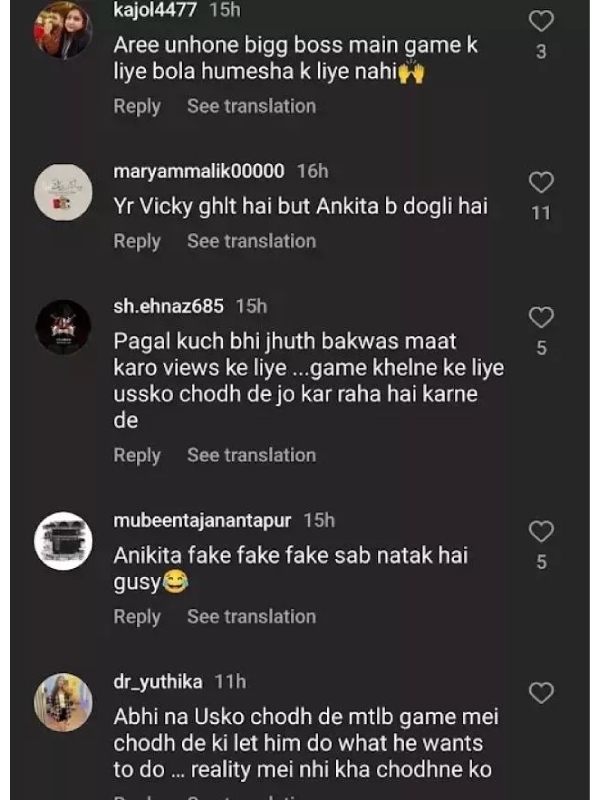The width and height of the screenshot is (600, 800).
Task: See translation of Anikita fake comment
Action: coord(251,617)
